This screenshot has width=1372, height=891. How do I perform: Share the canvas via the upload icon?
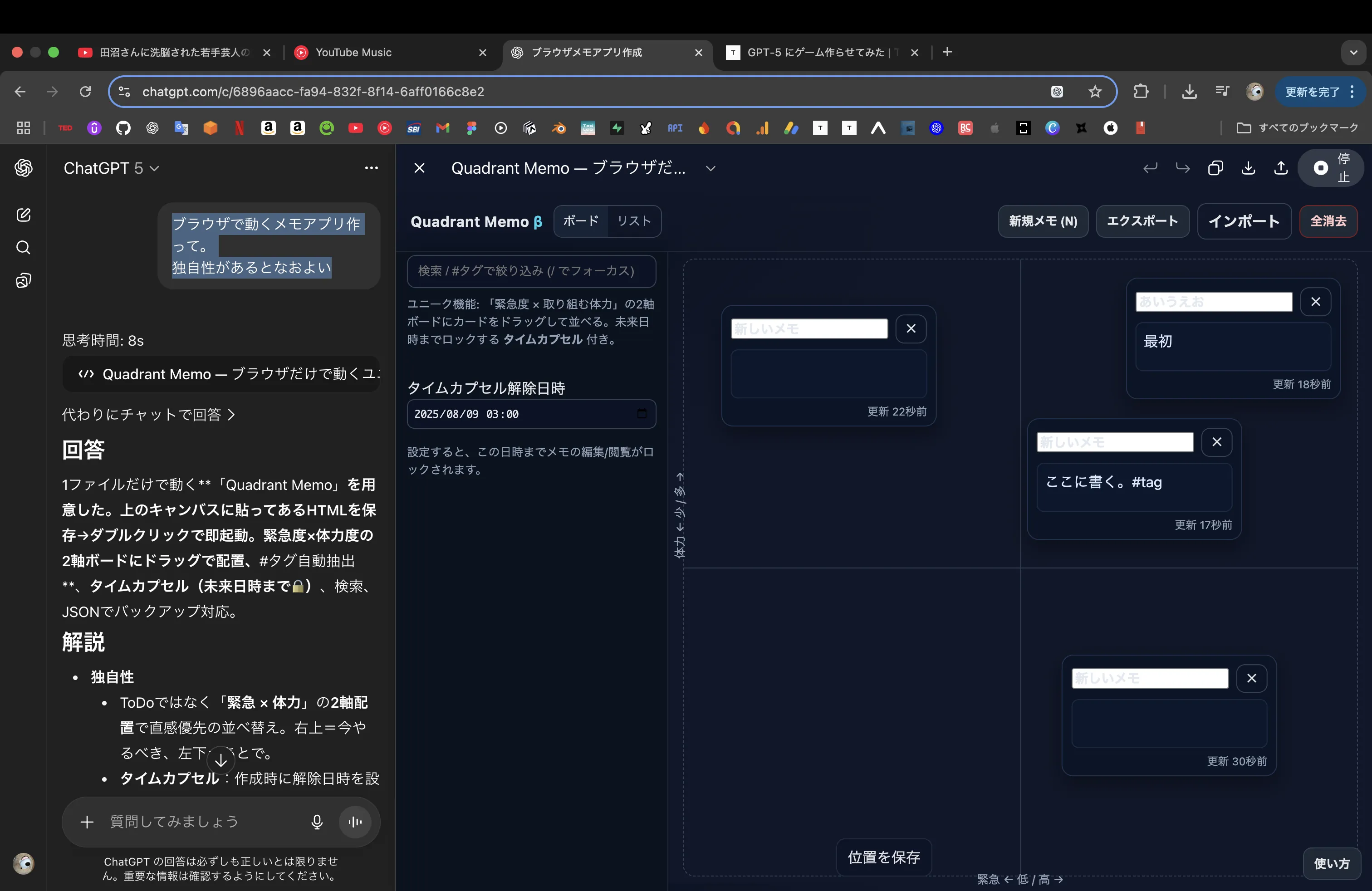point(1281,168)
